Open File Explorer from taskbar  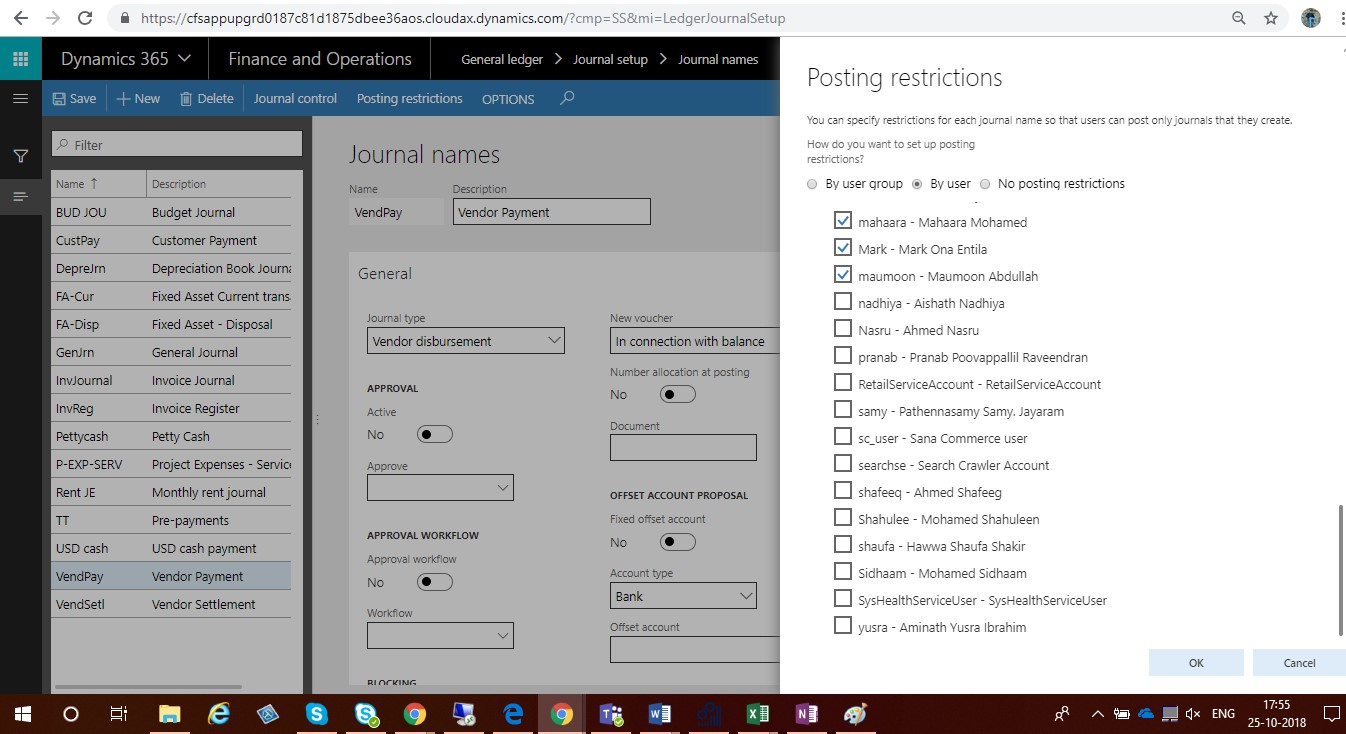(170, 714)
